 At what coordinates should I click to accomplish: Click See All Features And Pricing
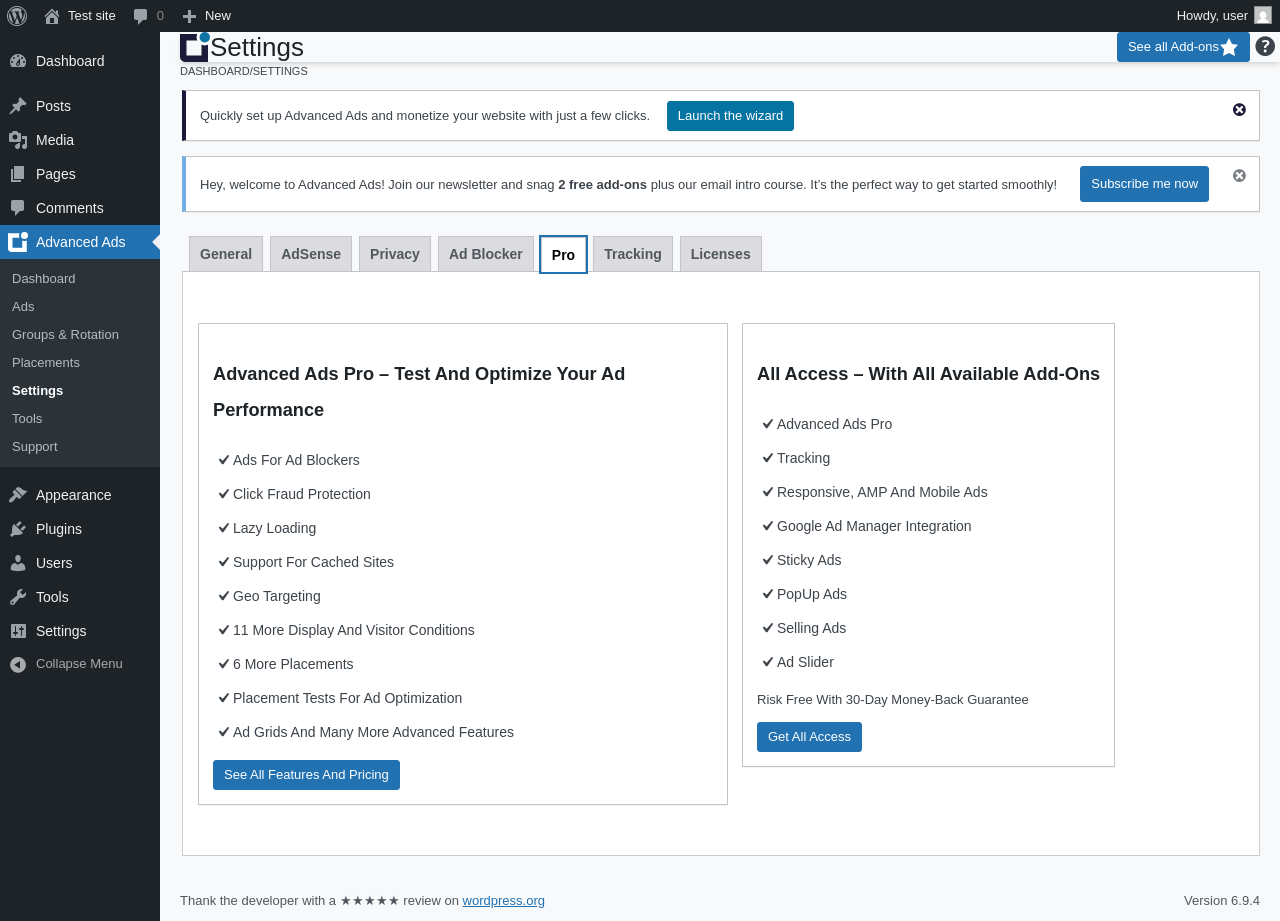click(306, 775)
